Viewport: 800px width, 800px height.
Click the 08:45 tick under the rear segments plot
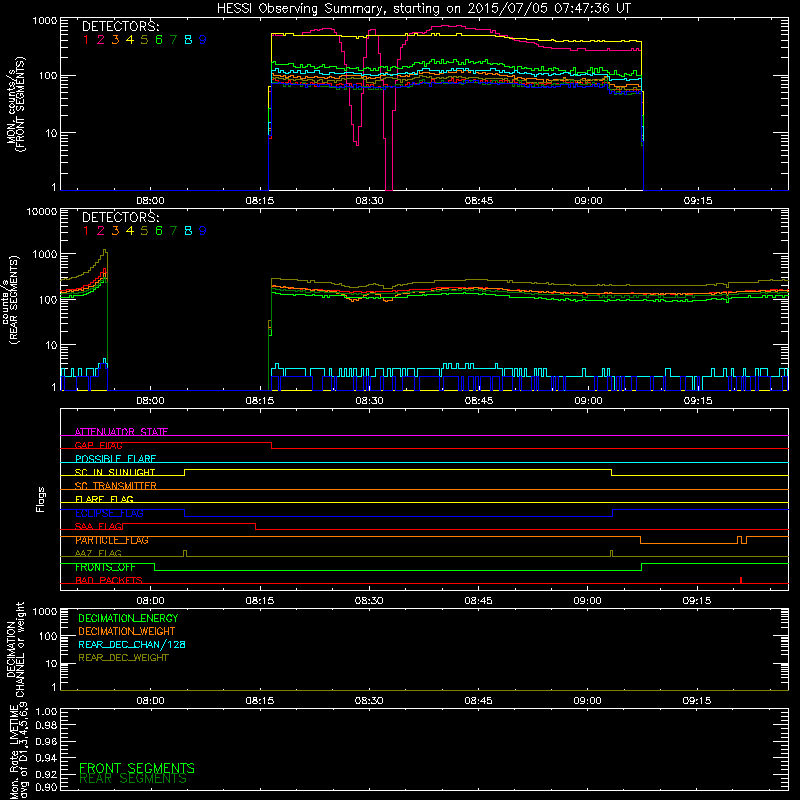[x=479, y=401]
